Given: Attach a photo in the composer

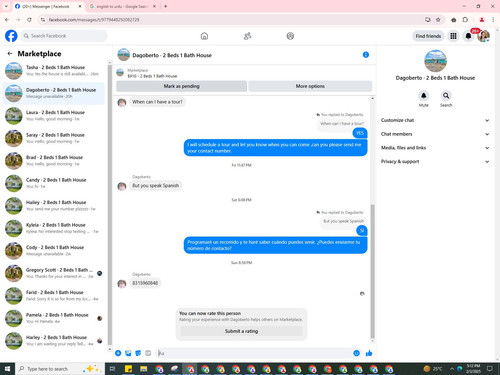Looking at the screenshot, I should pos(128,353).
